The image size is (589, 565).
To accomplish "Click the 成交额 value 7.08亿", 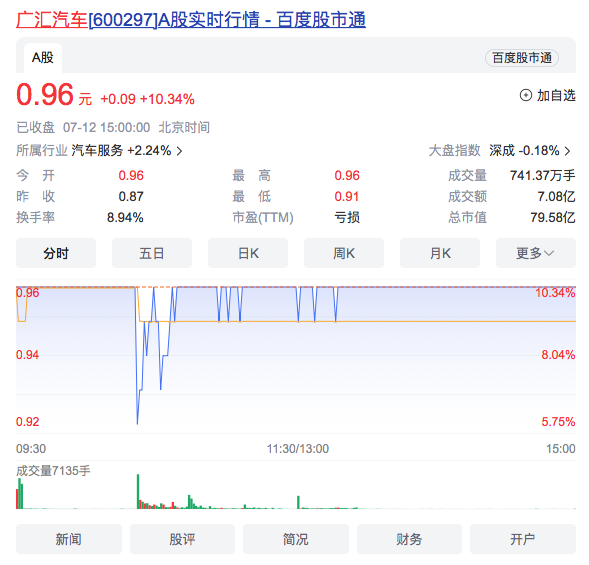I will (x=556, y=196).
